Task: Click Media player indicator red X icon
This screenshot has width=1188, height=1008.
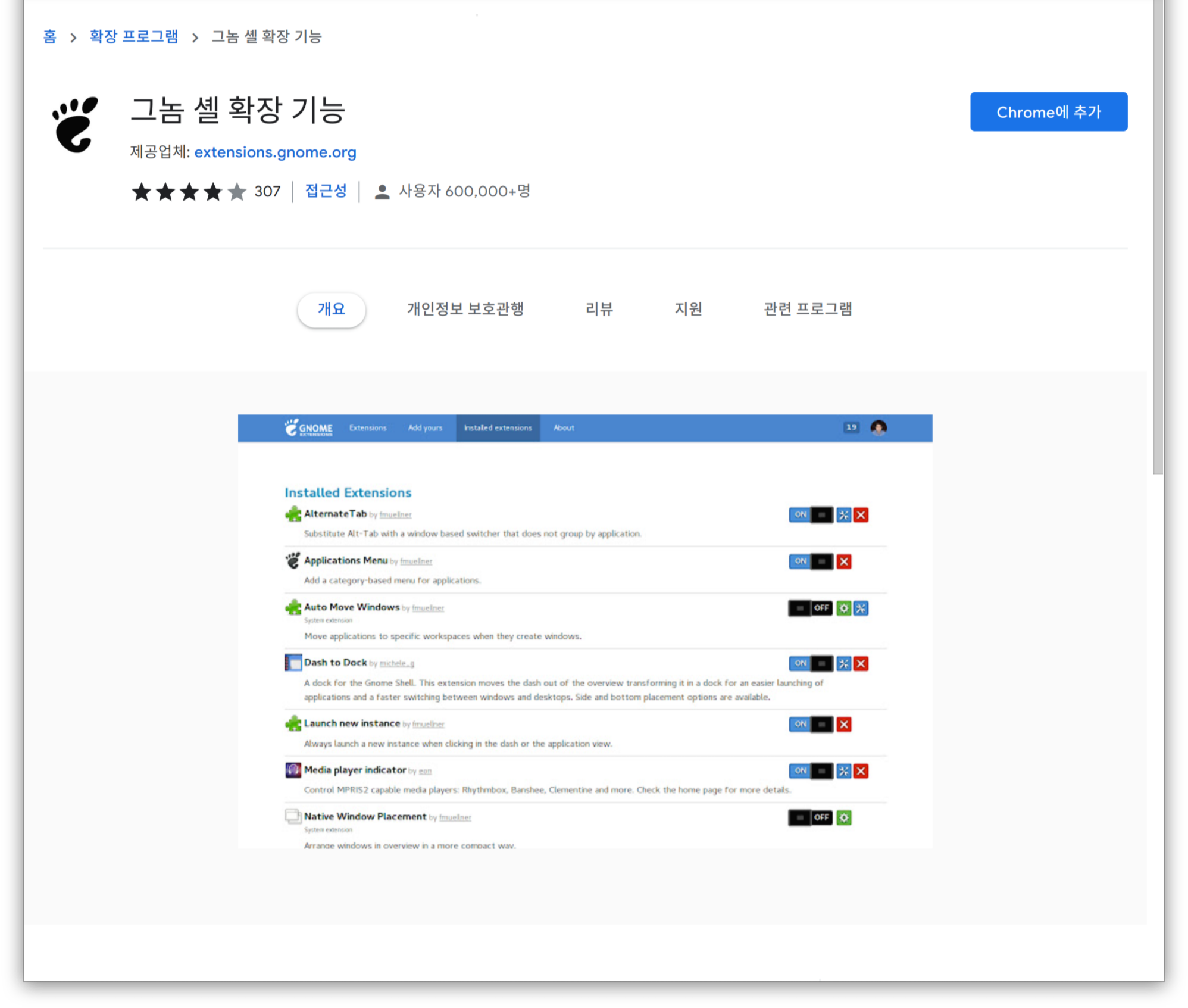Action: [861, 771]
